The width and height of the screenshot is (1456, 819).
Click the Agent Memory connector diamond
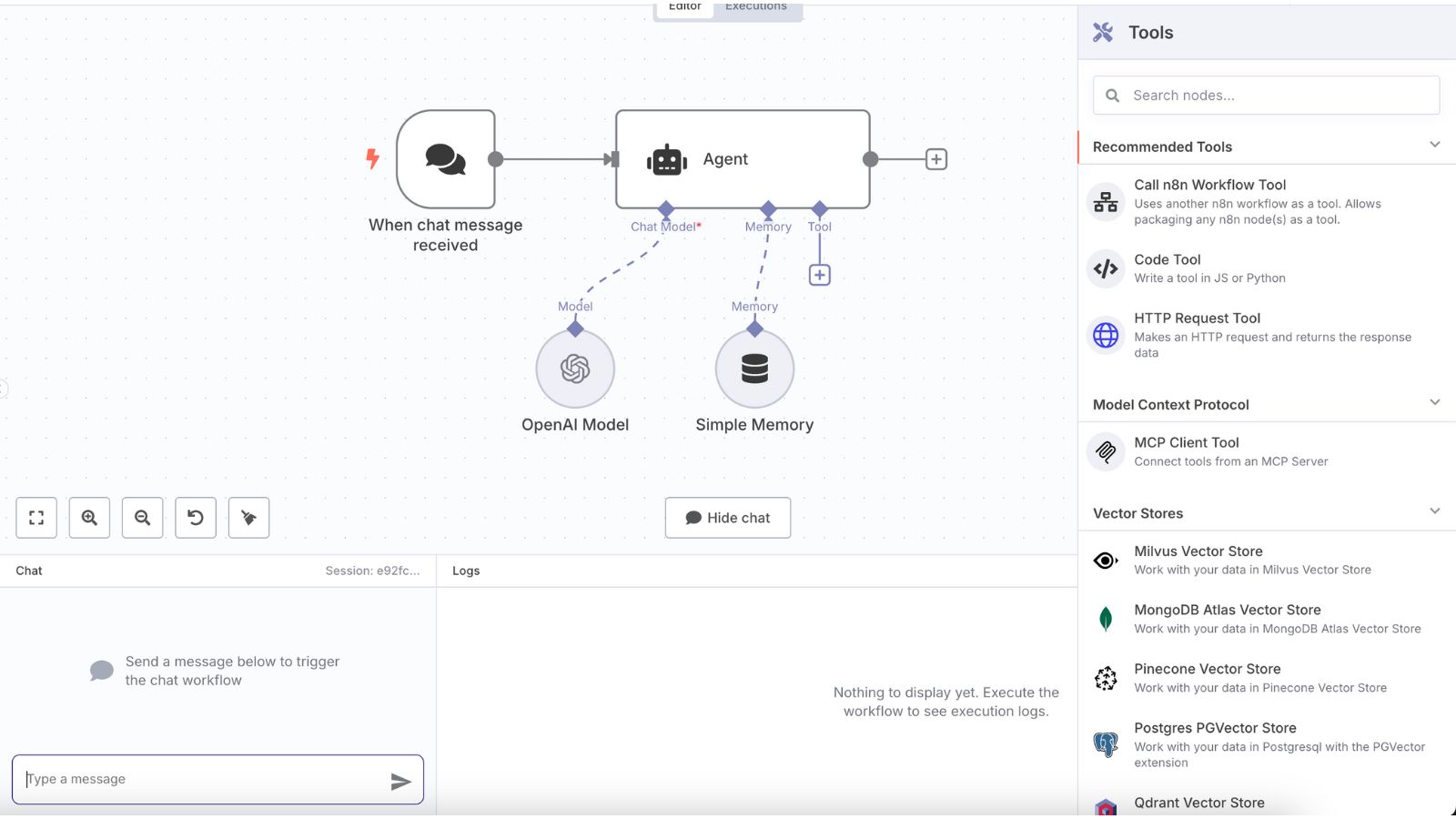coord(769,209)
